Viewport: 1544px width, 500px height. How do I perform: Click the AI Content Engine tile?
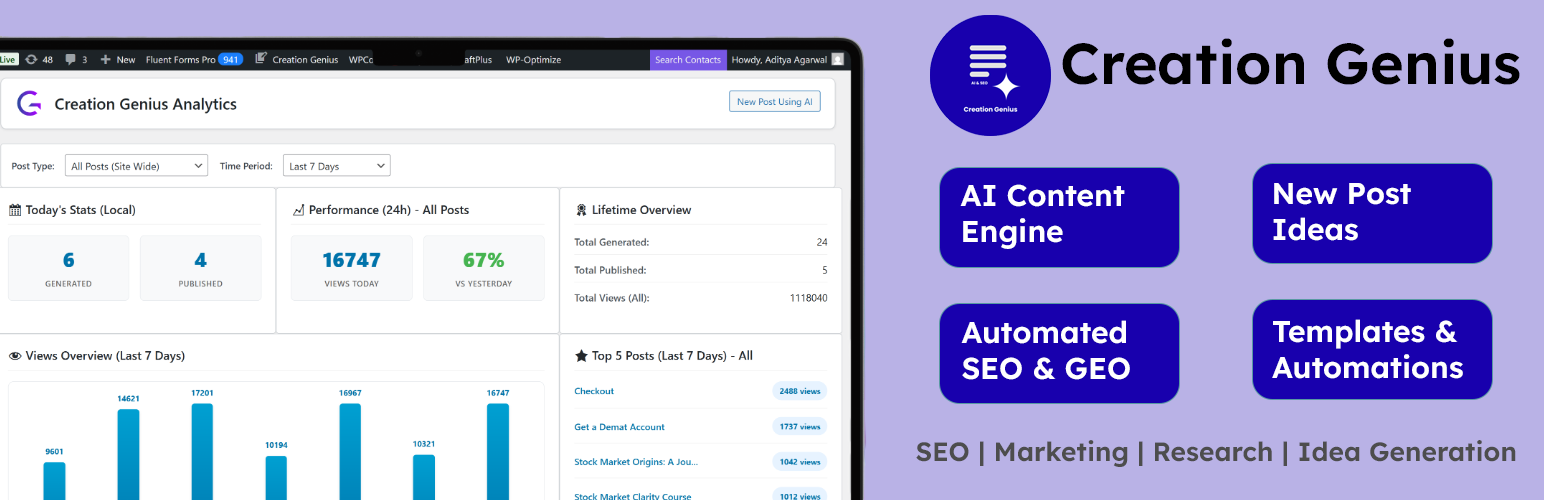coord(1059,217)
